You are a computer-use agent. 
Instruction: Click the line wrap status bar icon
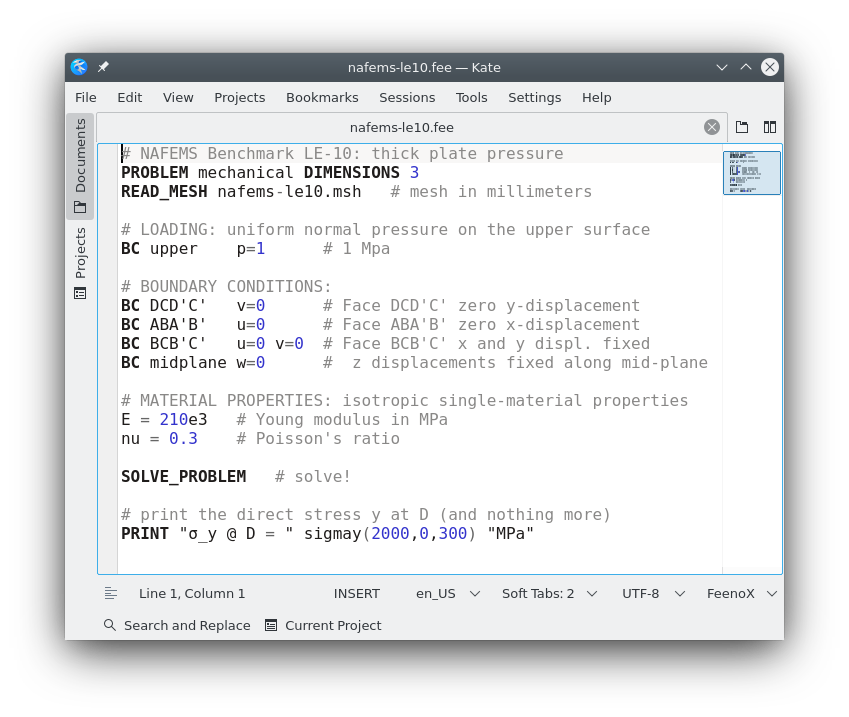point(111,593)
